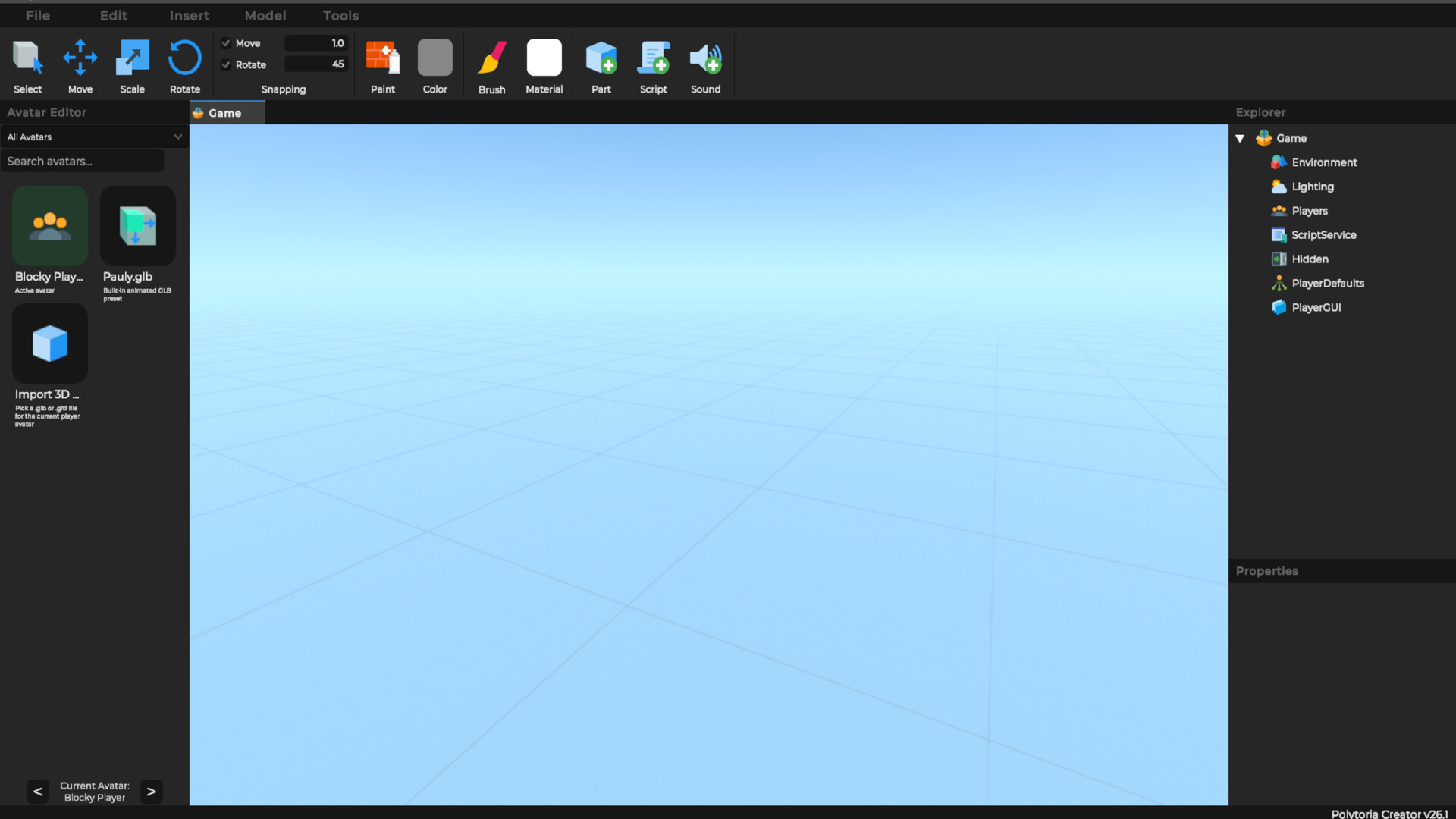Screen dimensions: 1456x819
Task: Click the Search avatars field
Action: click(x=82, y=161)
